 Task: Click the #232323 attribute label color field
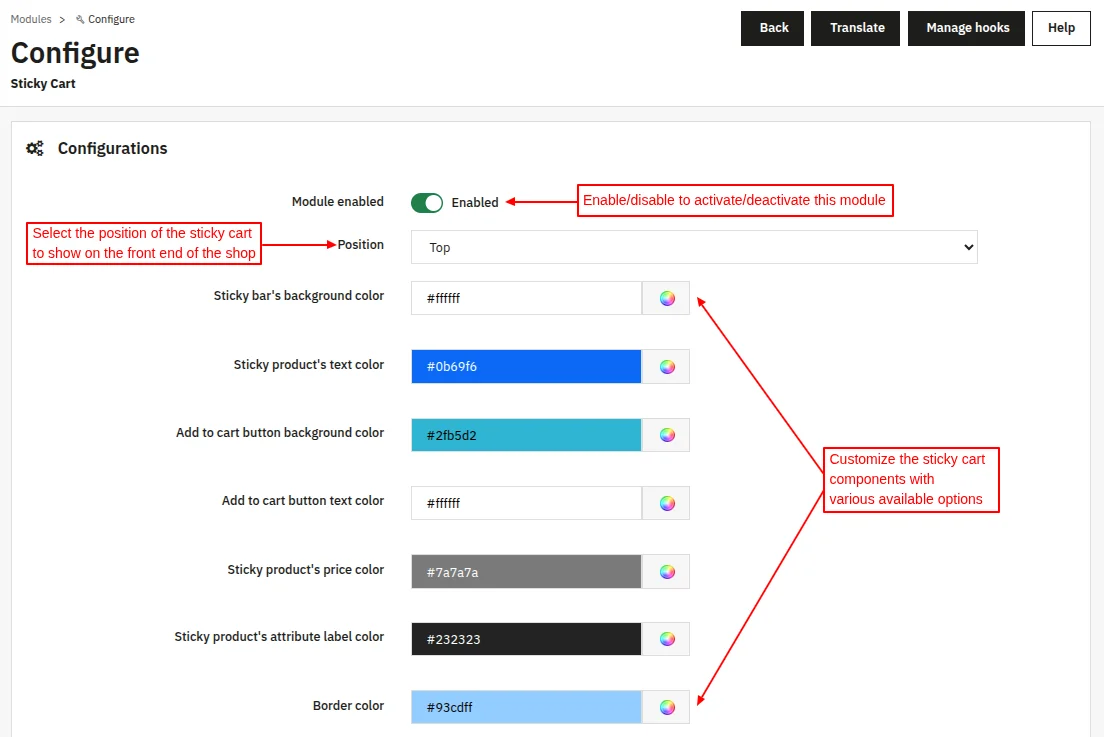(527, 639)
